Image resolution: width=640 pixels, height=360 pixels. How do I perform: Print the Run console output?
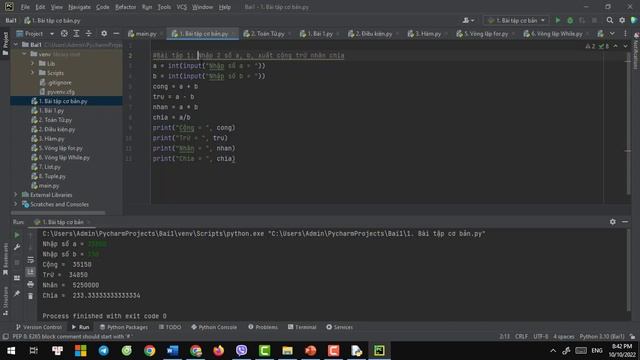pyautogui.click(x=31, y=284)
